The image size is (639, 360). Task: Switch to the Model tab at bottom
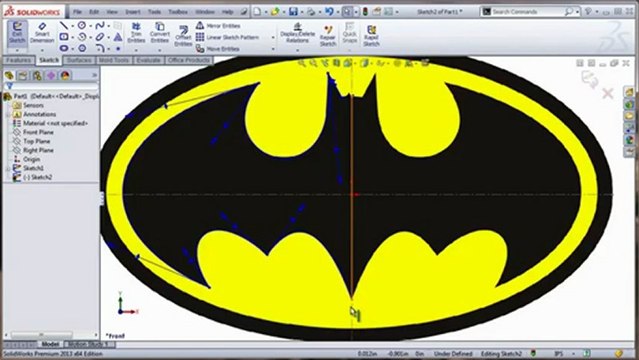[50, 345]
